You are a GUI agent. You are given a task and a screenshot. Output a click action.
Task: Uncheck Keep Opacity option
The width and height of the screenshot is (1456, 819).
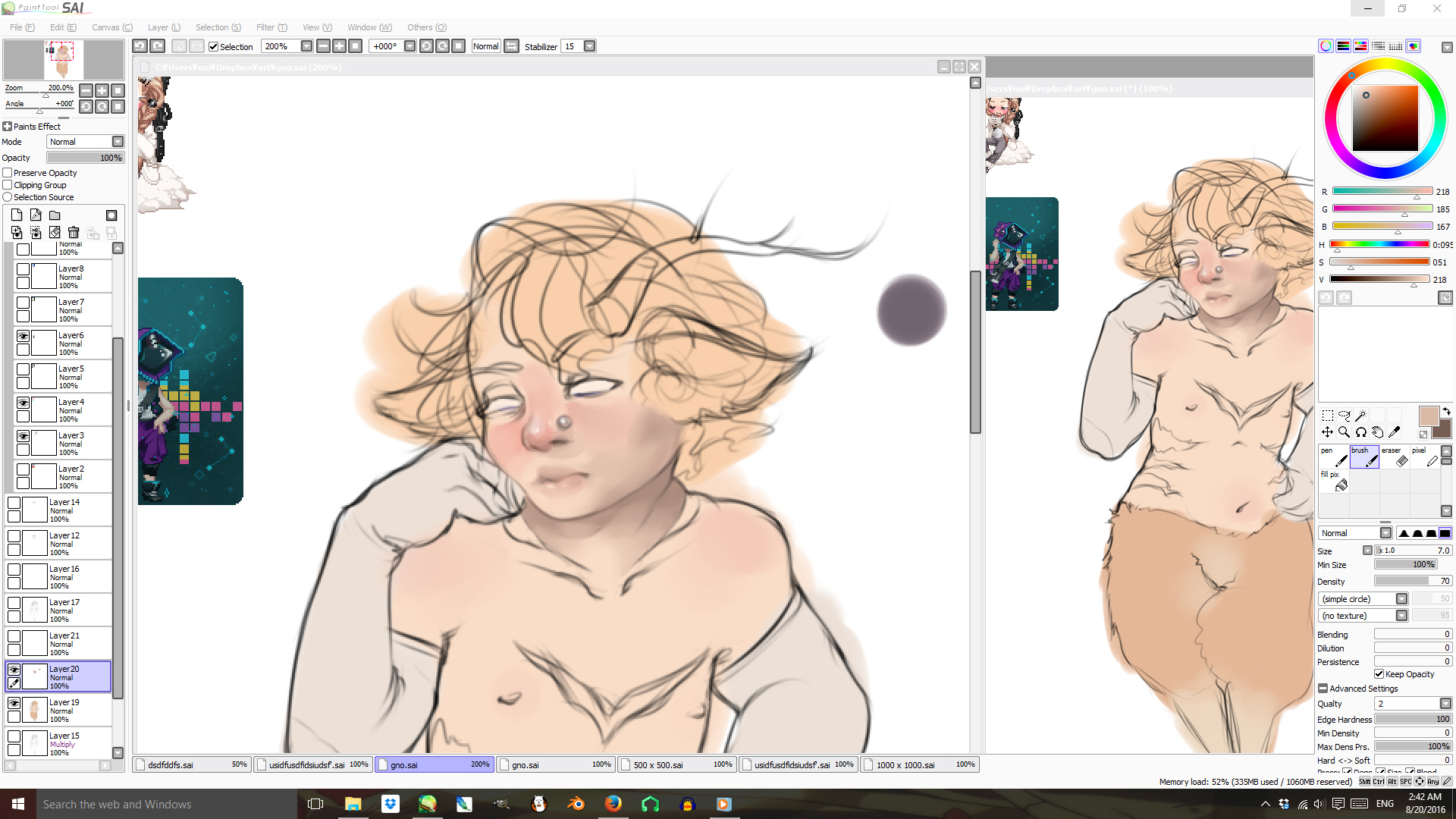coord(1379,674)
